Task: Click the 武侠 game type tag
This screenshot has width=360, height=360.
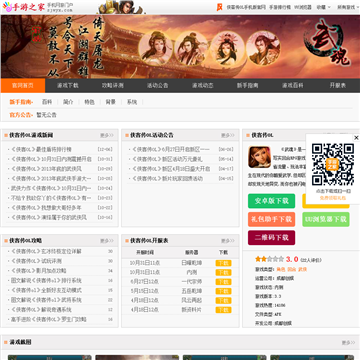Action: pos(302,269)
